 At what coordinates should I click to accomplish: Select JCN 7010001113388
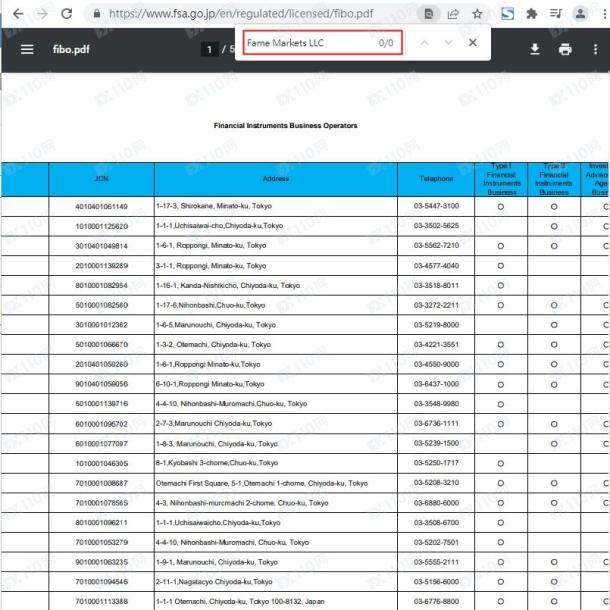click(102, 602)
